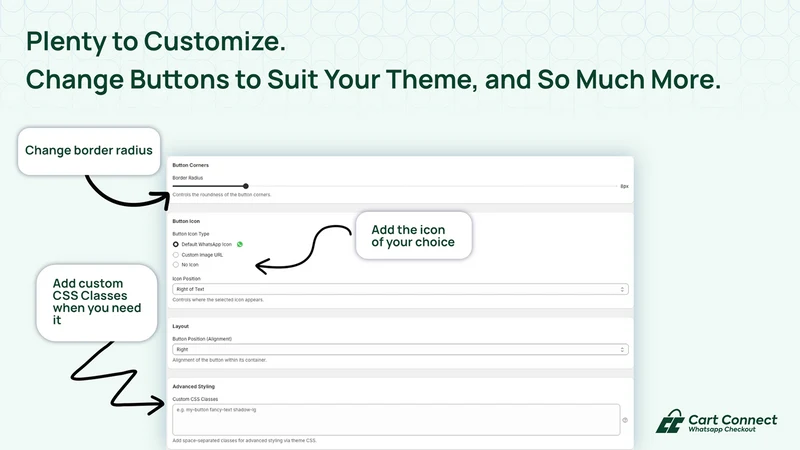Select the No Icon radio option

(x=176, y=265)
